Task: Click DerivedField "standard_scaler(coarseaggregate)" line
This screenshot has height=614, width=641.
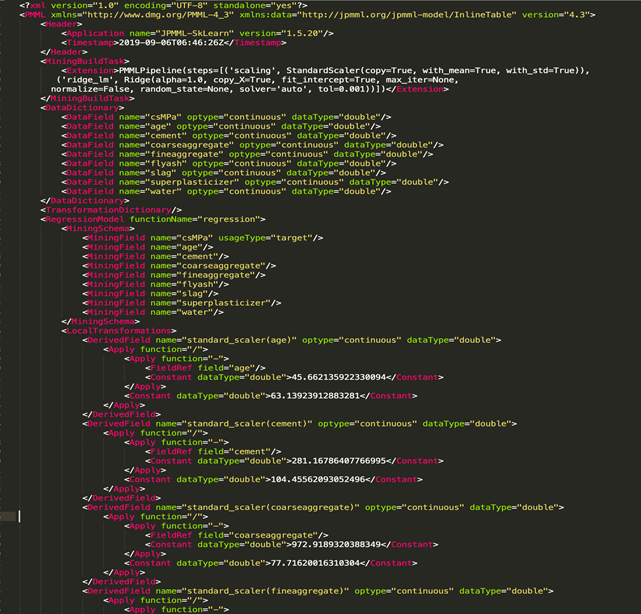Action: (x=323, y=507)
